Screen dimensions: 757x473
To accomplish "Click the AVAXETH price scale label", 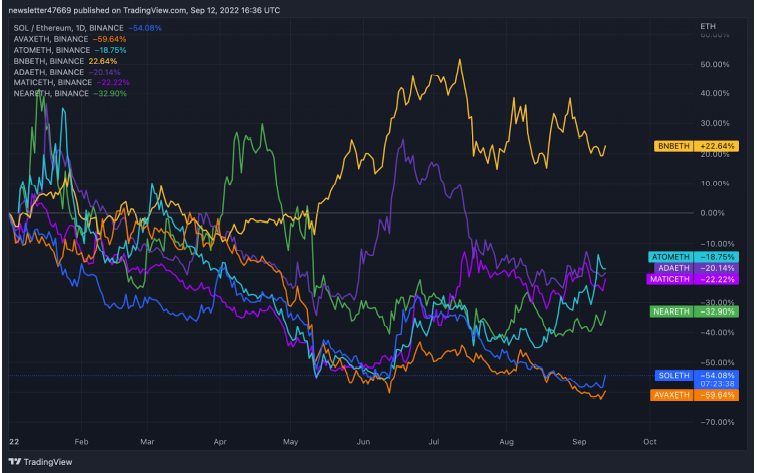I will click(672, 395).
